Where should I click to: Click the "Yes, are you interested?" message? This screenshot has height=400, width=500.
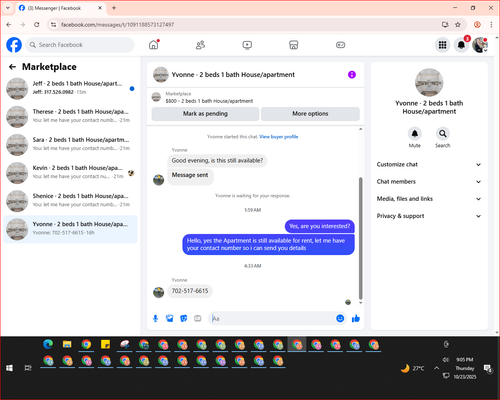pos(320,226)
